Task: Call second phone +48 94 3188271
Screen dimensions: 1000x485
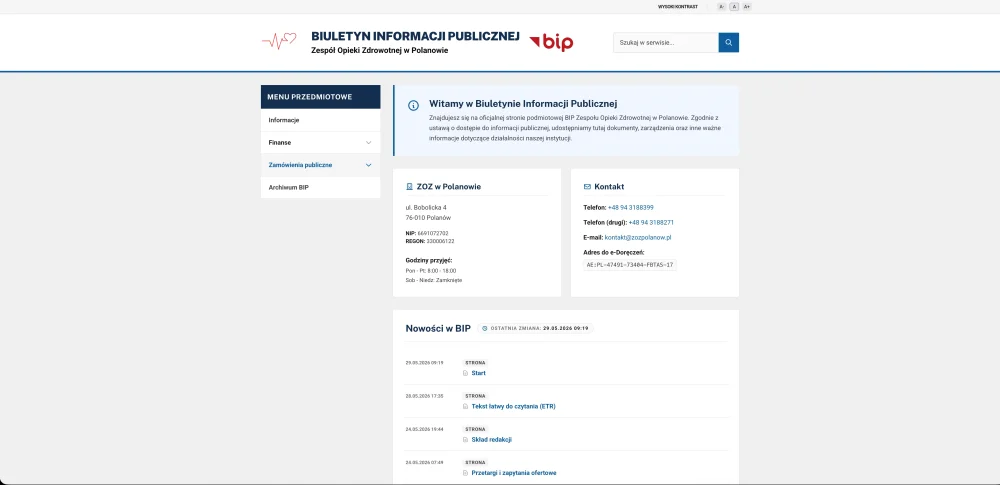Action: coord(651,223)
